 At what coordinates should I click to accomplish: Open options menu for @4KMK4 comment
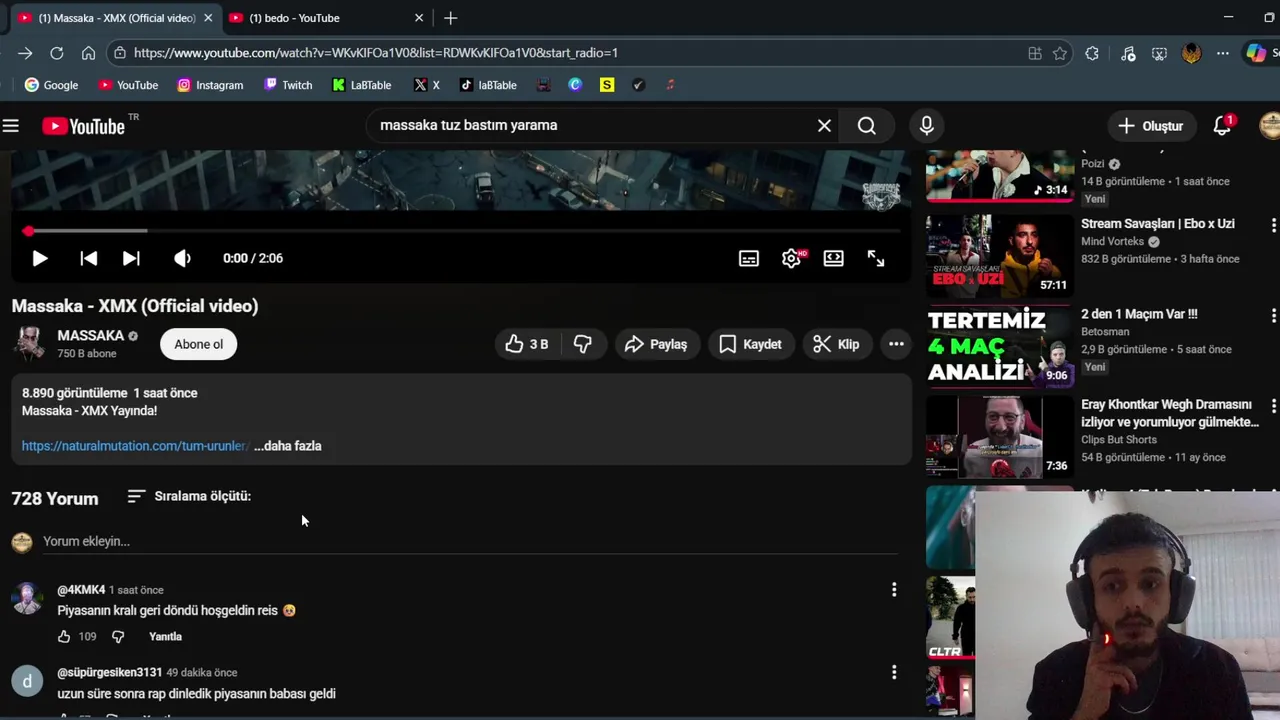point(894,590)
